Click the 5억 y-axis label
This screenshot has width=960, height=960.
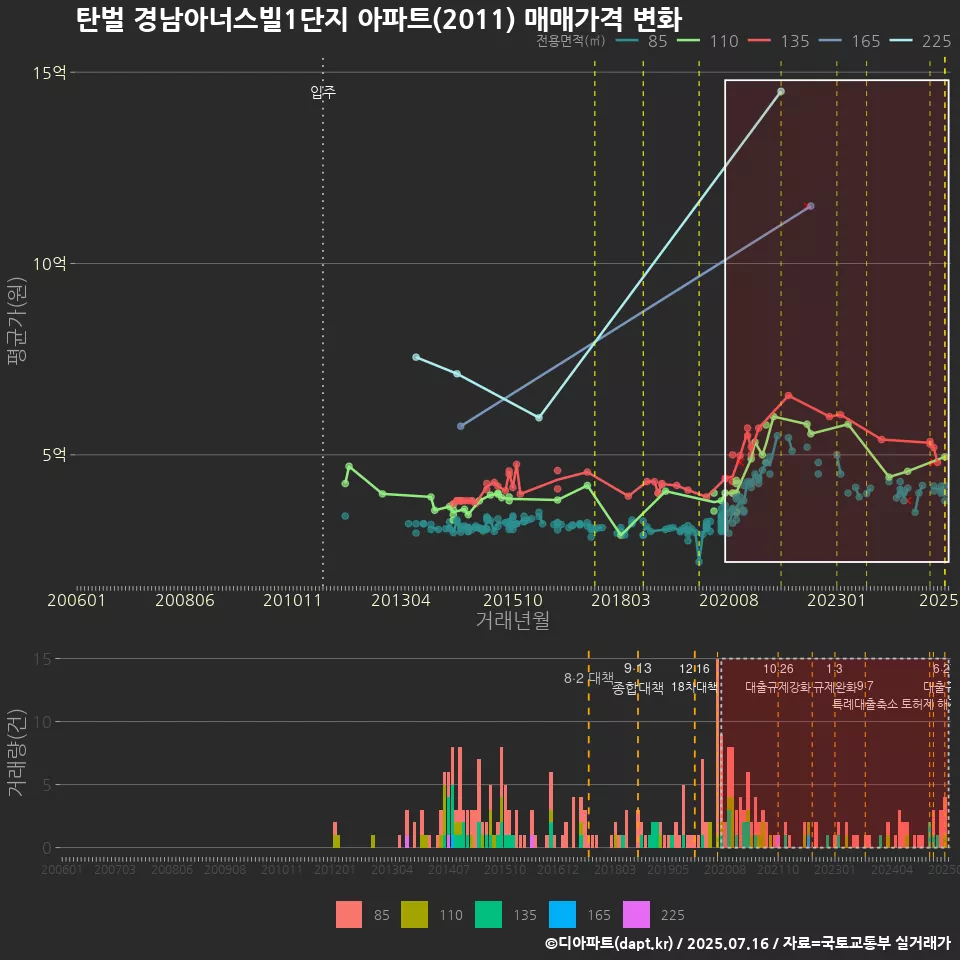click(54, 455)
